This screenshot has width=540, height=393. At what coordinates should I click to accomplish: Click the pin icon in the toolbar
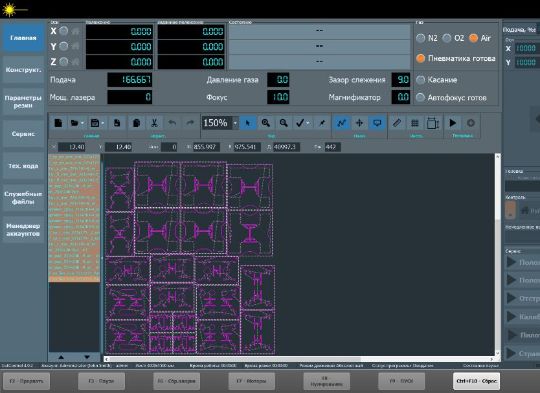tap(322, 123)
